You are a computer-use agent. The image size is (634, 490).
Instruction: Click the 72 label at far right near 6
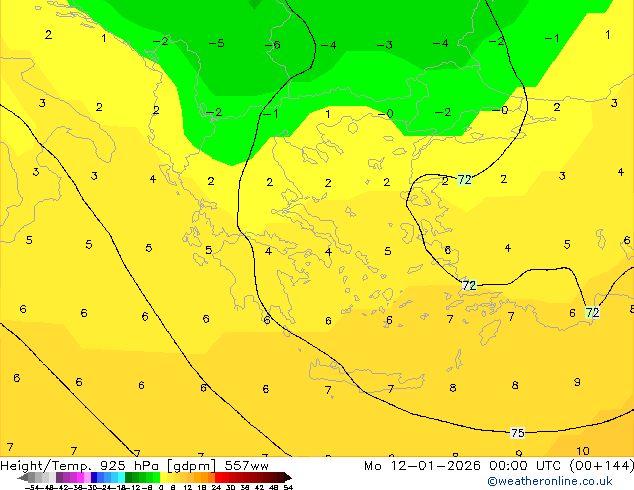pos(592,313)
